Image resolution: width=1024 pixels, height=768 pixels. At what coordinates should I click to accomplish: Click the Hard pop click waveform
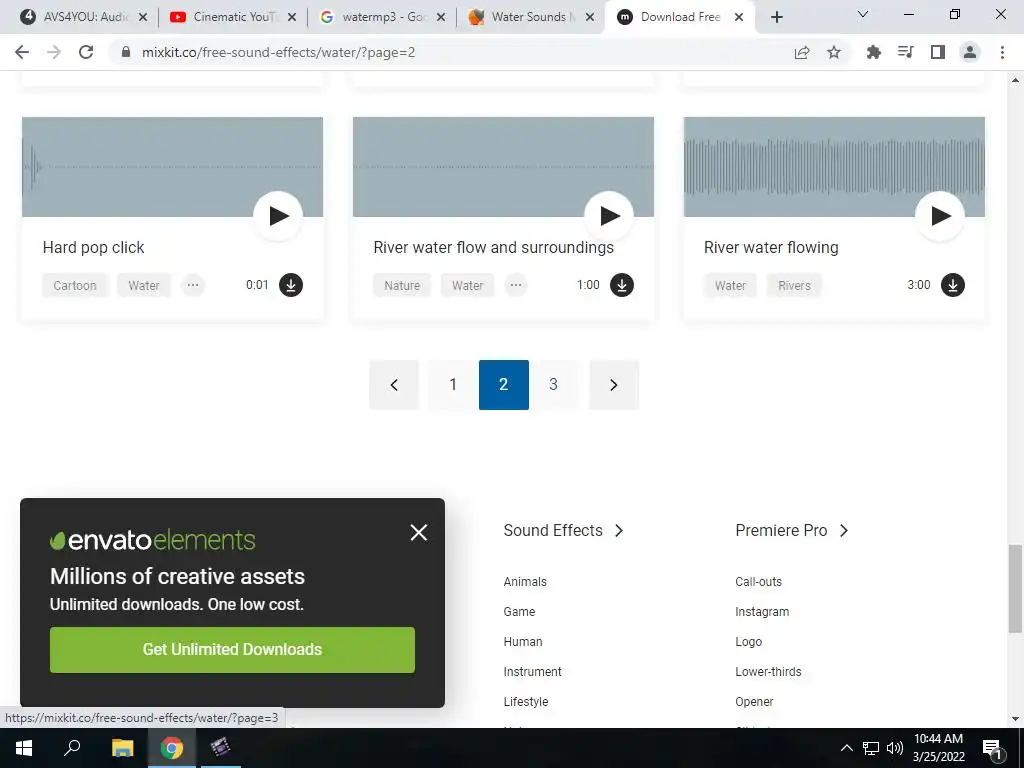(x=172, y=167)
